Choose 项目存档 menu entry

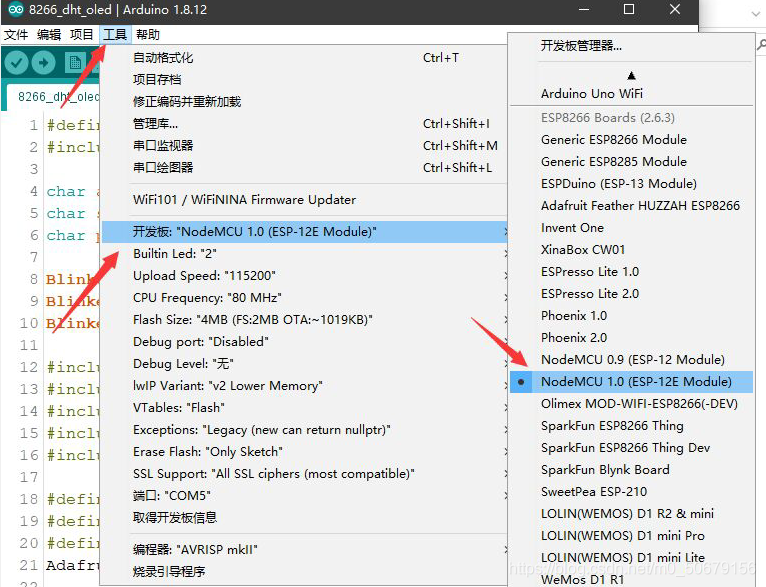(x=305, y=80)
